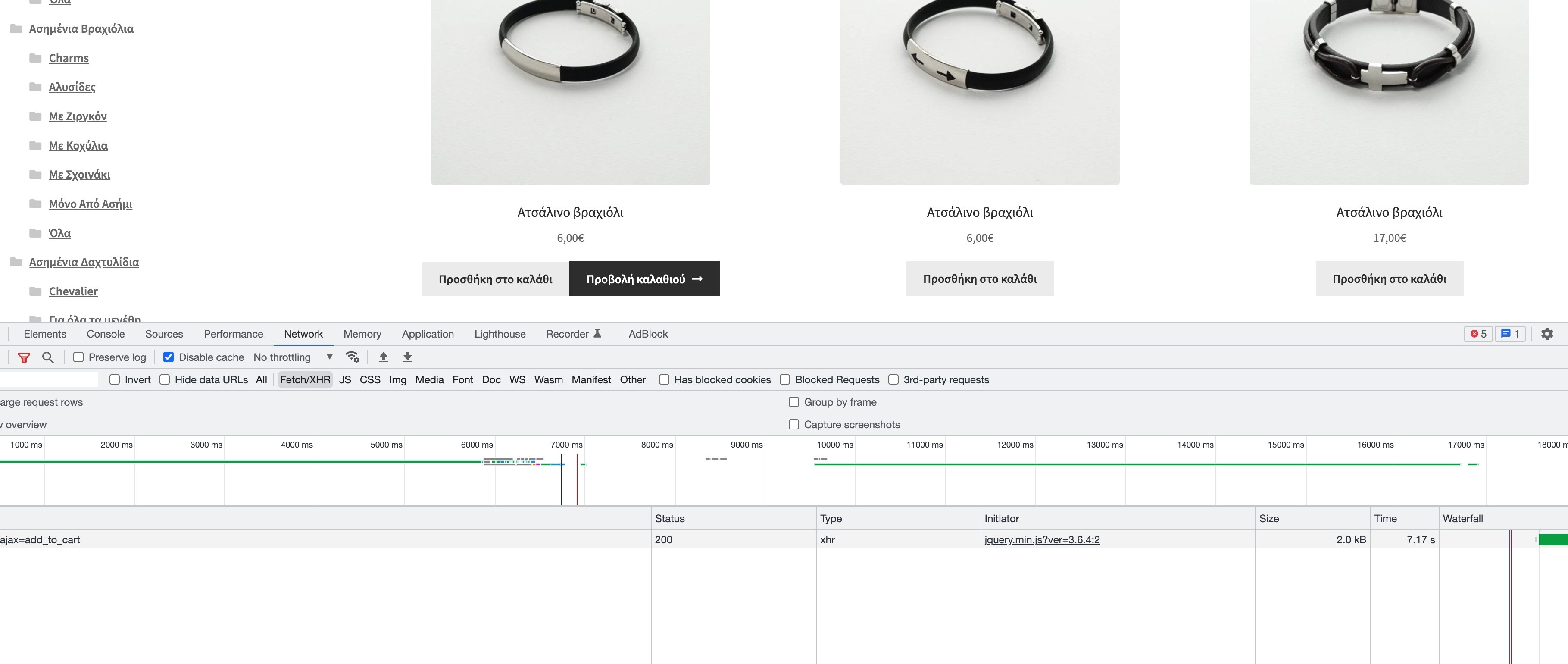This screenshot has height=664, width=1568.
Task: Switch to the Console tab
Action: pos(105,335)
